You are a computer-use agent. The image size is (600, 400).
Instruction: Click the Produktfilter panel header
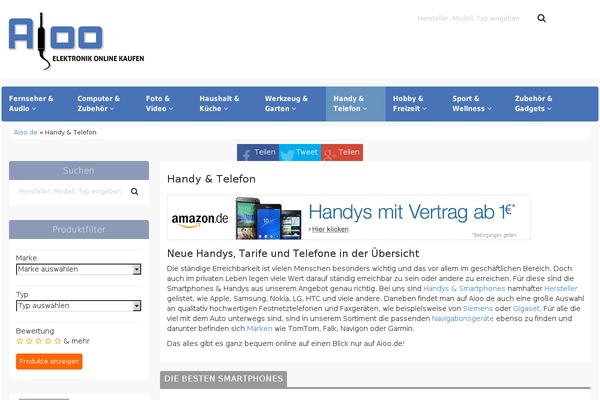(x=79, y=229)
